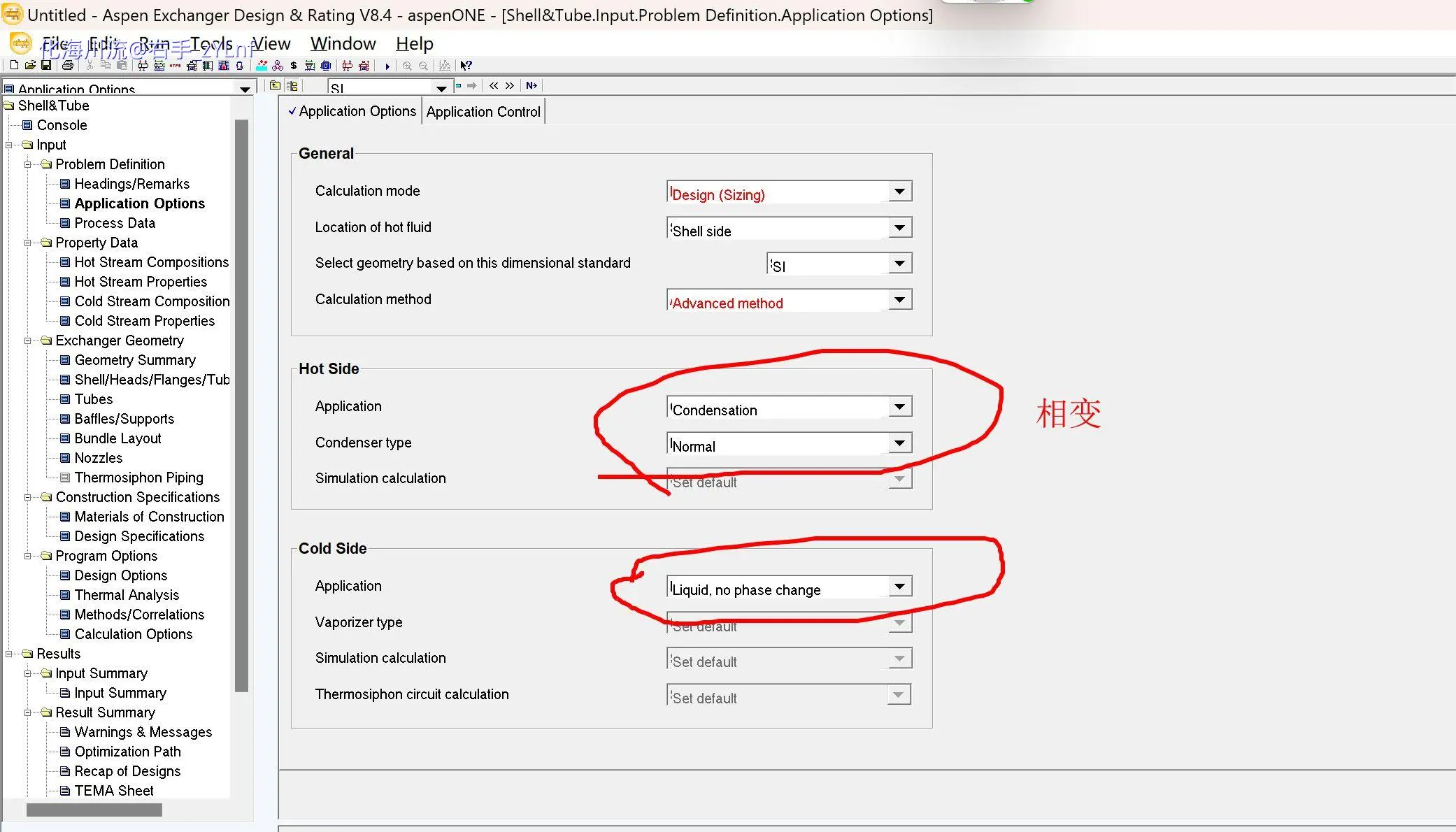Viewport: 1456px width, 832px height.
Task: Click the Zoom out magnifier icon
Action: coord(423,66)
